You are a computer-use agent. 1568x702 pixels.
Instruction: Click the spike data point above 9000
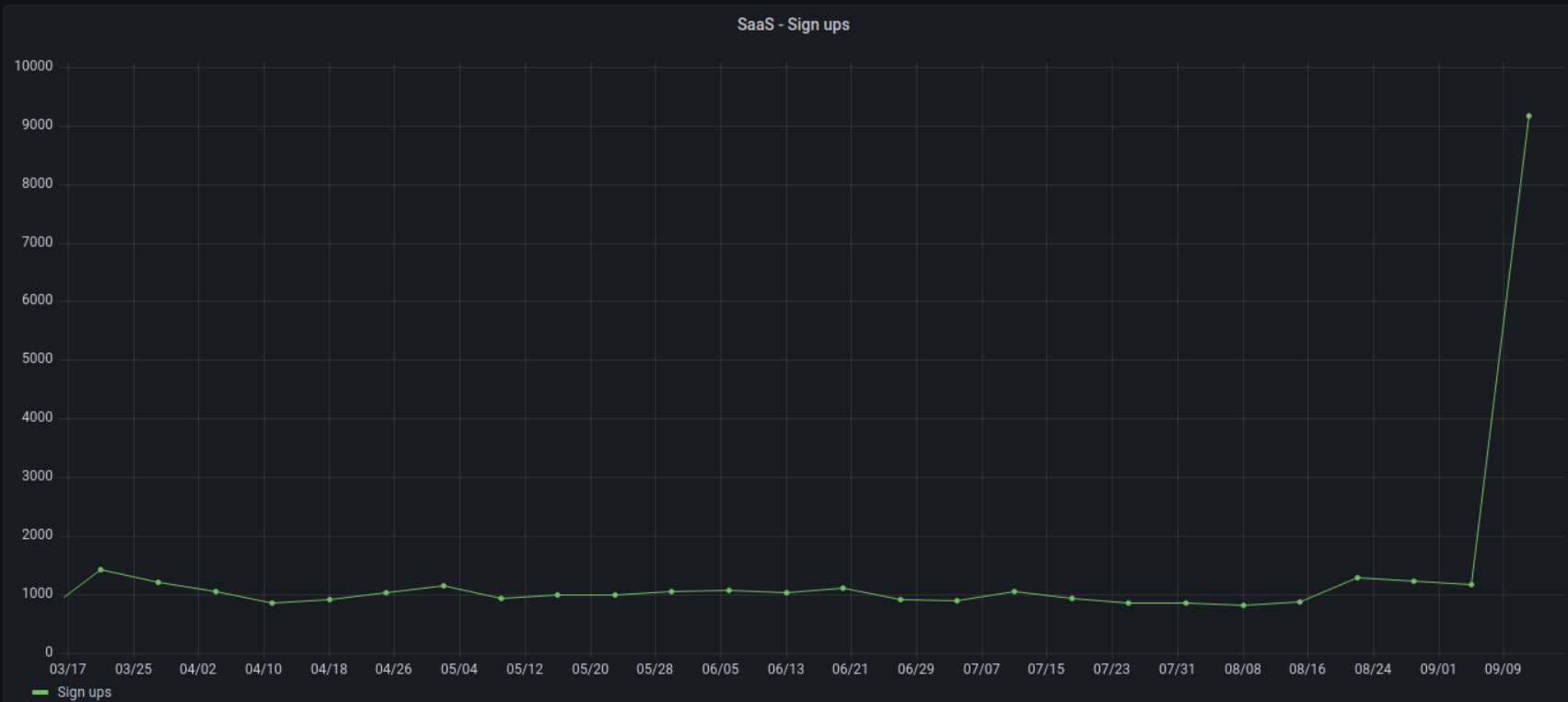click(1528, 117)
